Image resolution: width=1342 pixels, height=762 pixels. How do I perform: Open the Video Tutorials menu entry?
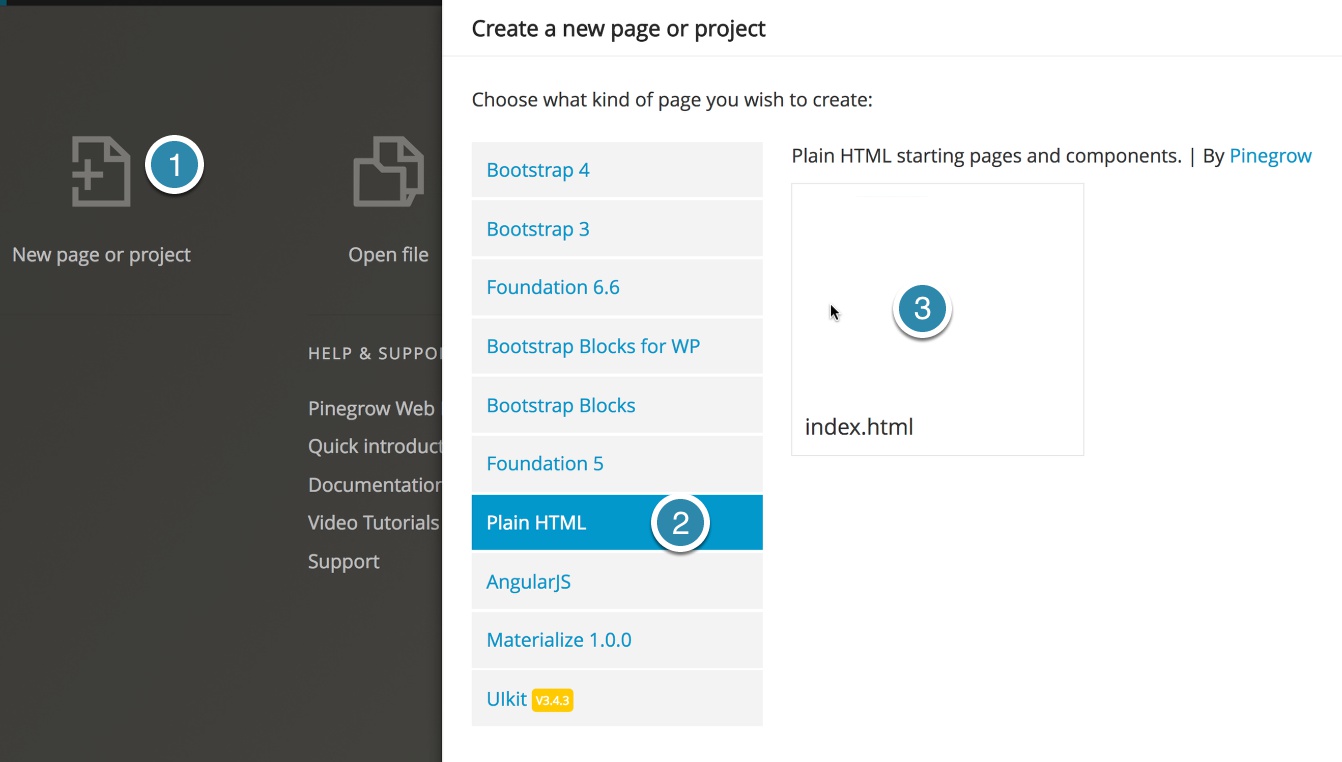tap(374, 522)
